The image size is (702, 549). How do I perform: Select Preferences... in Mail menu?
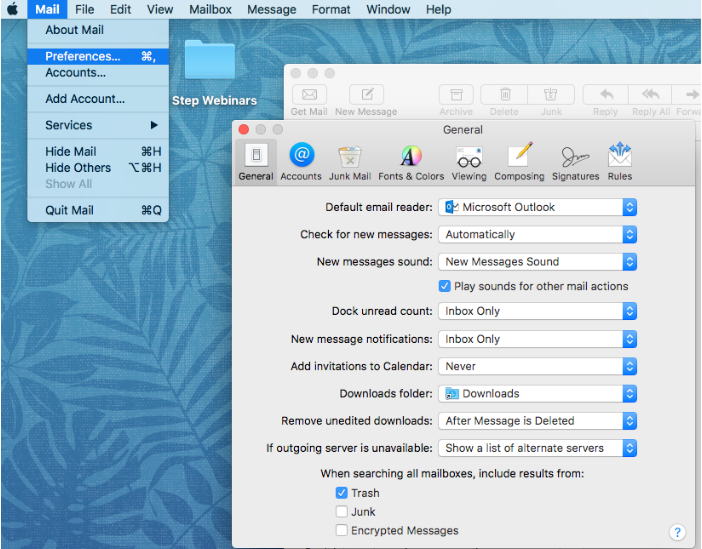[98, 56]
